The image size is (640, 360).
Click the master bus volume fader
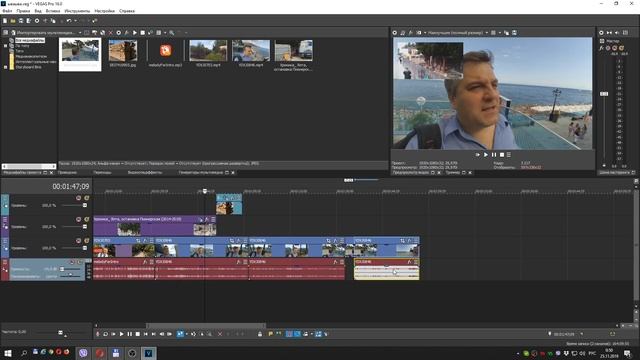(604, 94)
